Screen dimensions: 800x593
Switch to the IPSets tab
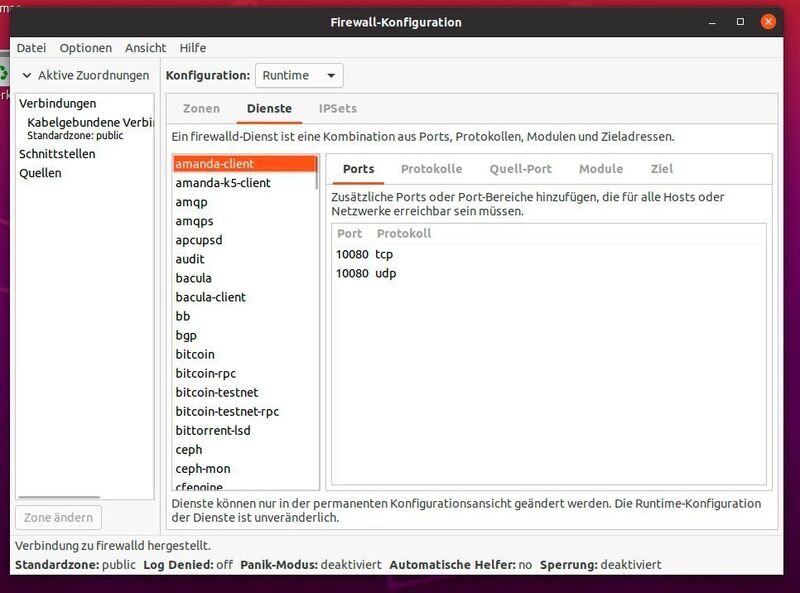pyautogui.click(x=337, y=108)
